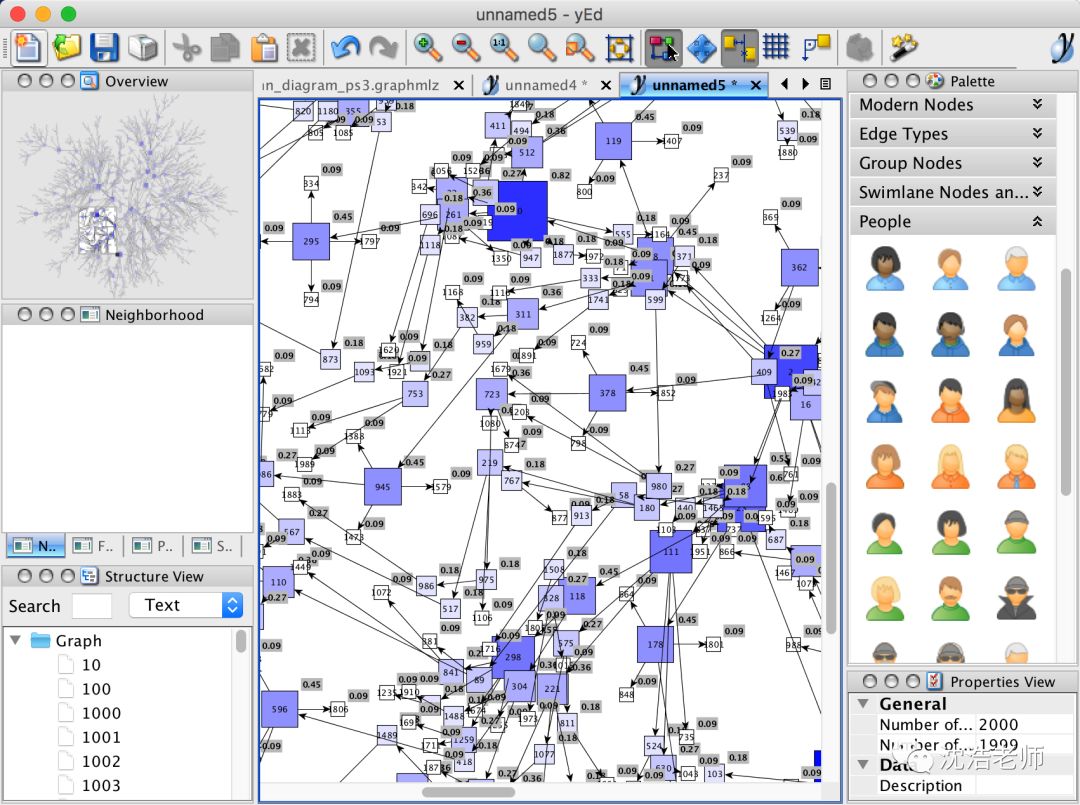Screen dimensions: 1080x805
Task: Close the unnamed5 tab
Action: pyautogui.click(x=756, y=85)
